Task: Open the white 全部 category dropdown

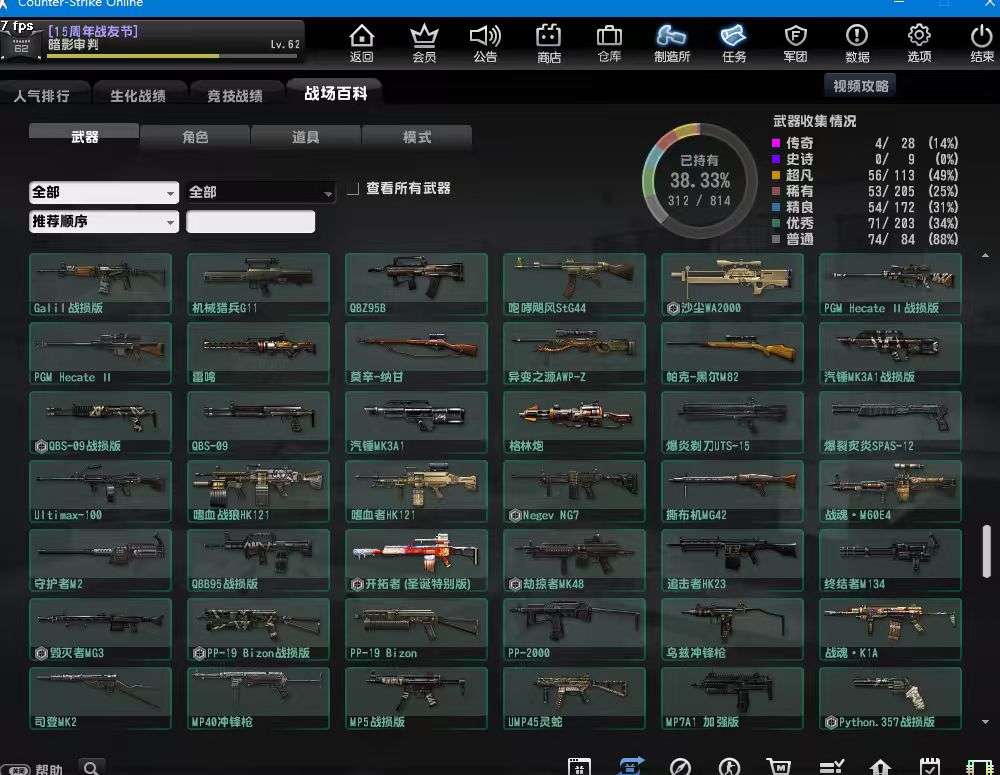Action: click(x=104, y=193)
